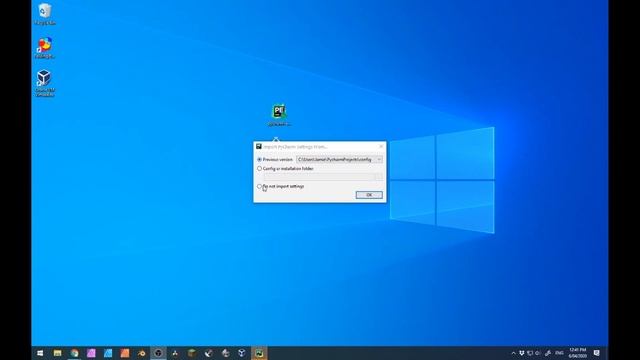Select the VirtualBox desktop shortcut
The height and width of the screenshot is (360, 640).
click(x=44, y=83)
